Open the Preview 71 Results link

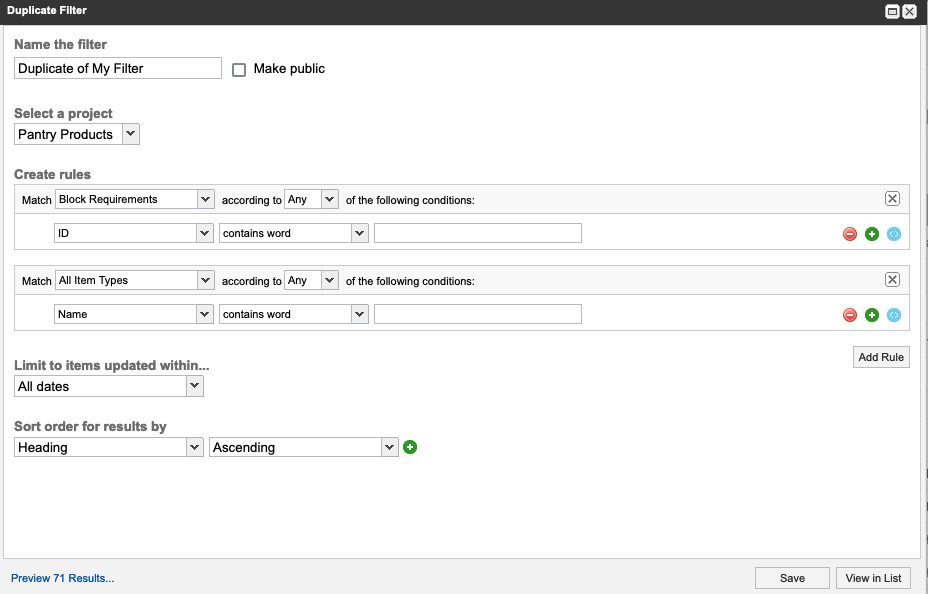coord(62,578)
